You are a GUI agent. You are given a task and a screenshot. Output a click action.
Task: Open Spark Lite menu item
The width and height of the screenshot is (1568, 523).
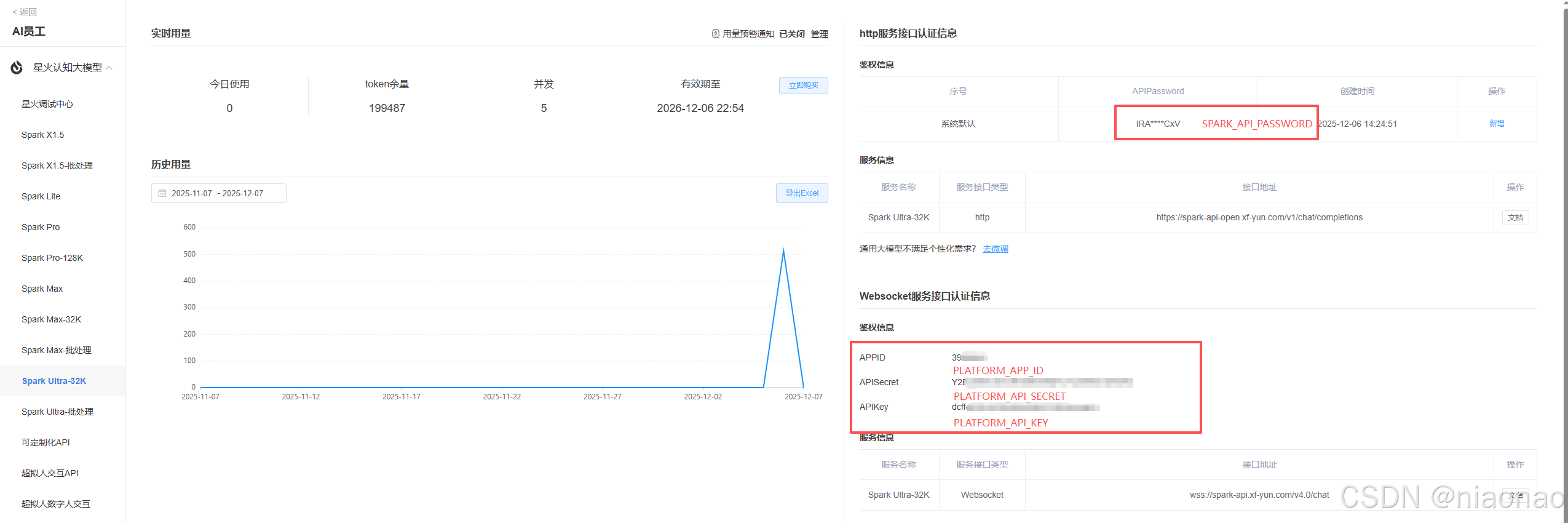41,196
